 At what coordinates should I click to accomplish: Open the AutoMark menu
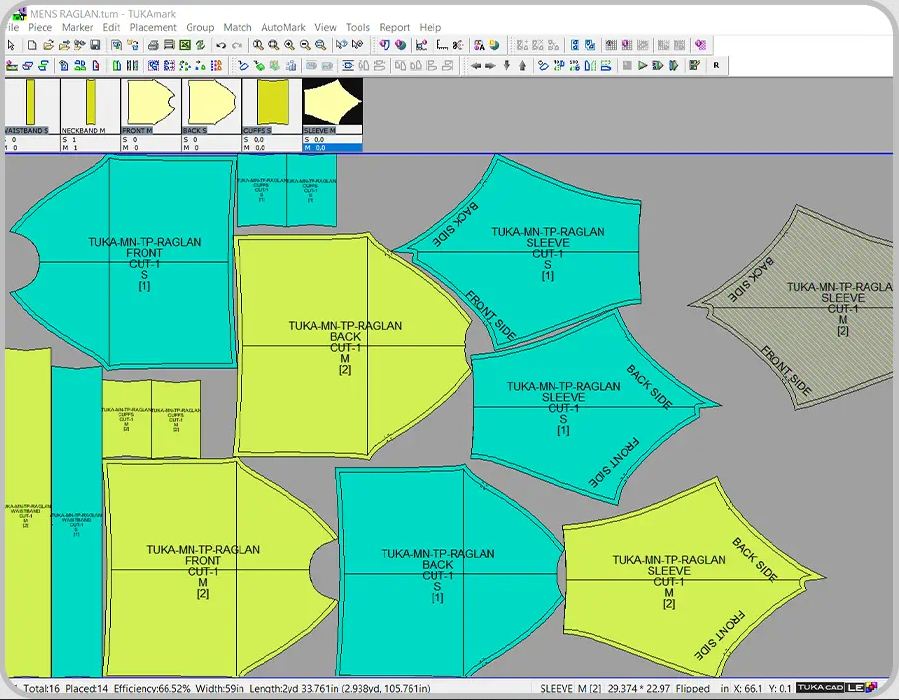pyautogui.click(x=283, y=28)
